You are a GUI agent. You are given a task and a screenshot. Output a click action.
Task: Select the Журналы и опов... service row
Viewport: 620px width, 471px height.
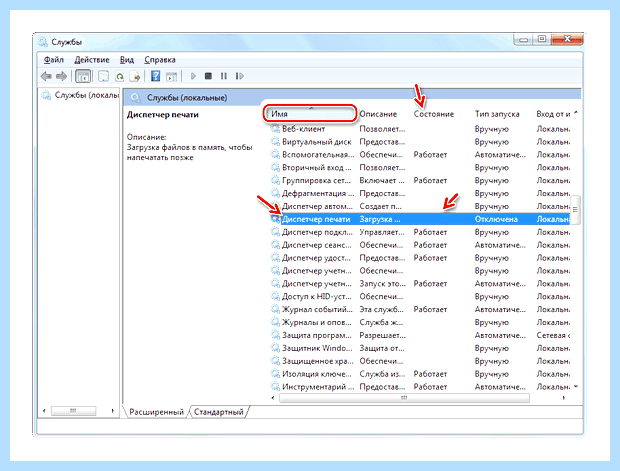(420, 322)
